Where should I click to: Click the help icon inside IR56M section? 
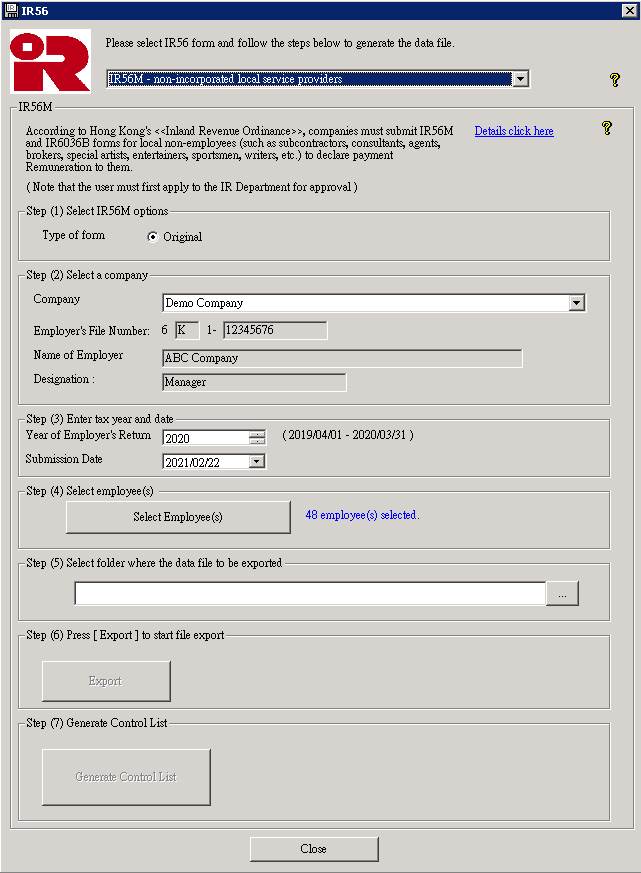(x=606, y=128)
